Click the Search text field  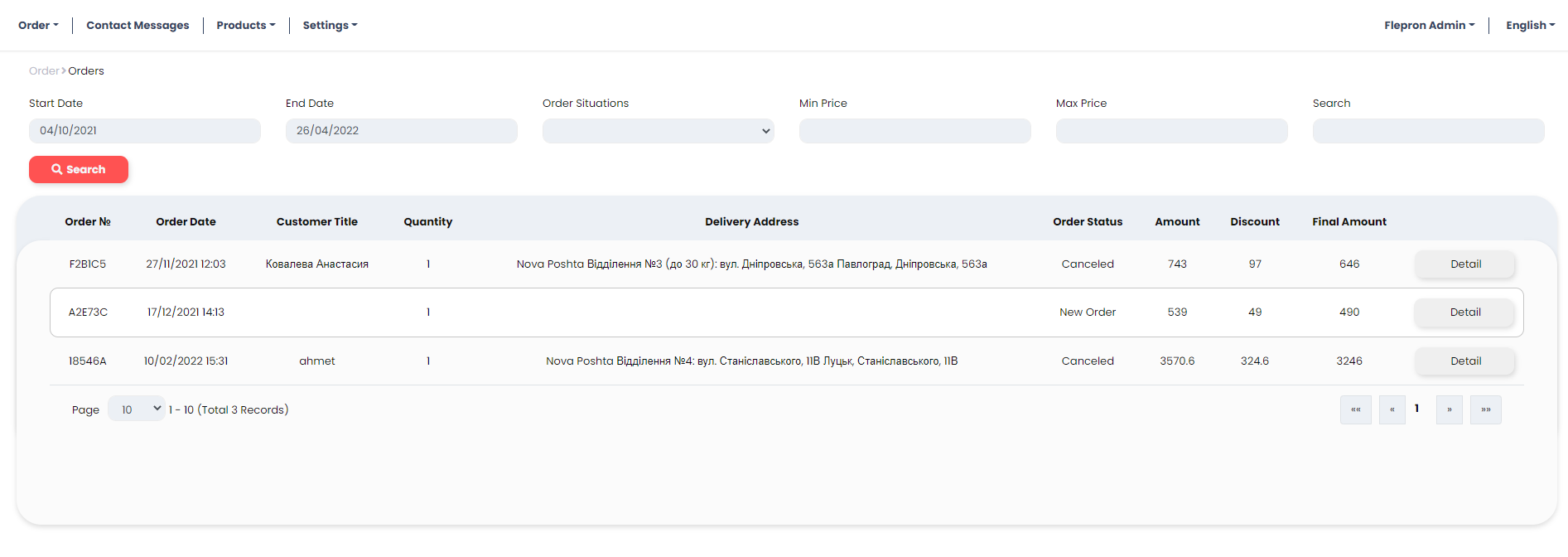(x=1429, y=131)
